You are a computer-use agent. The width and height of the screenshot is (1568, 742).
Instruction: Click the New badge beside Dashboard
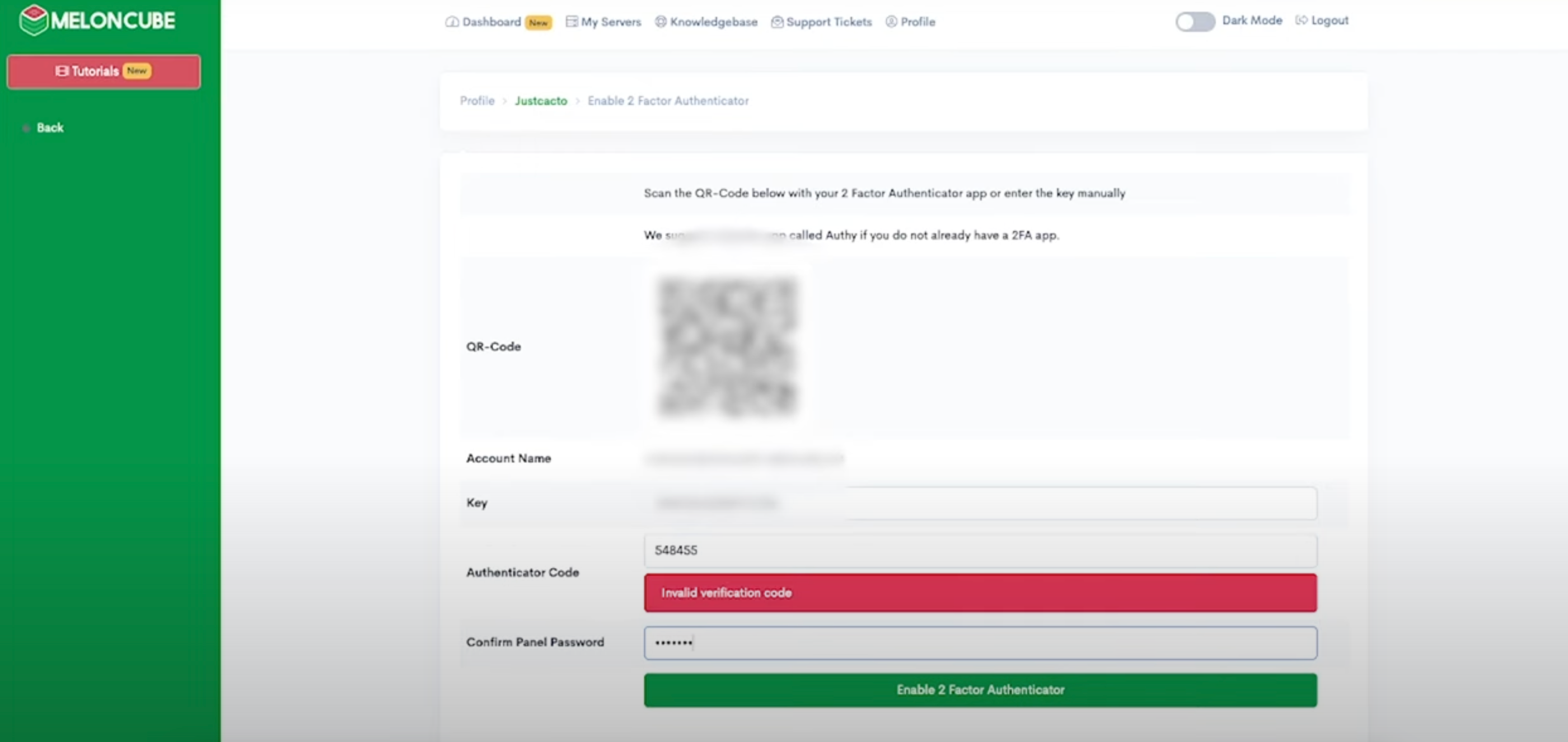(538, 22)
